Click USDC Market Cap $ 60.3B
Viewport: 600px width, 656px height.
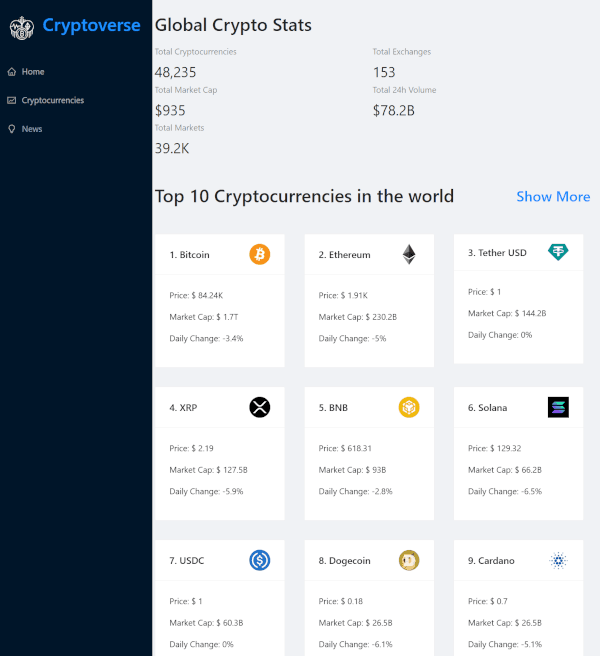tap(206, 623)
